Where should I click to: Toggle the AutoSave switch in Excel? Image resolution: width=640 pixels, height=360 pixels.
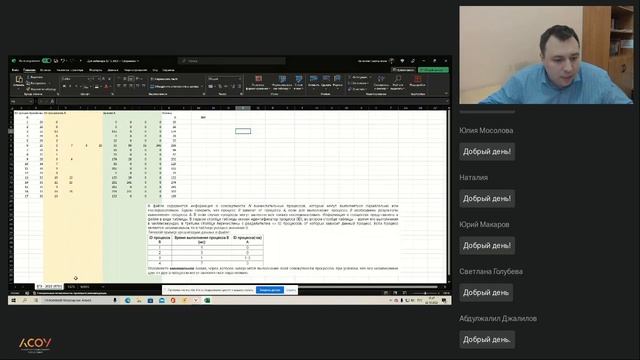coord(47,61)
